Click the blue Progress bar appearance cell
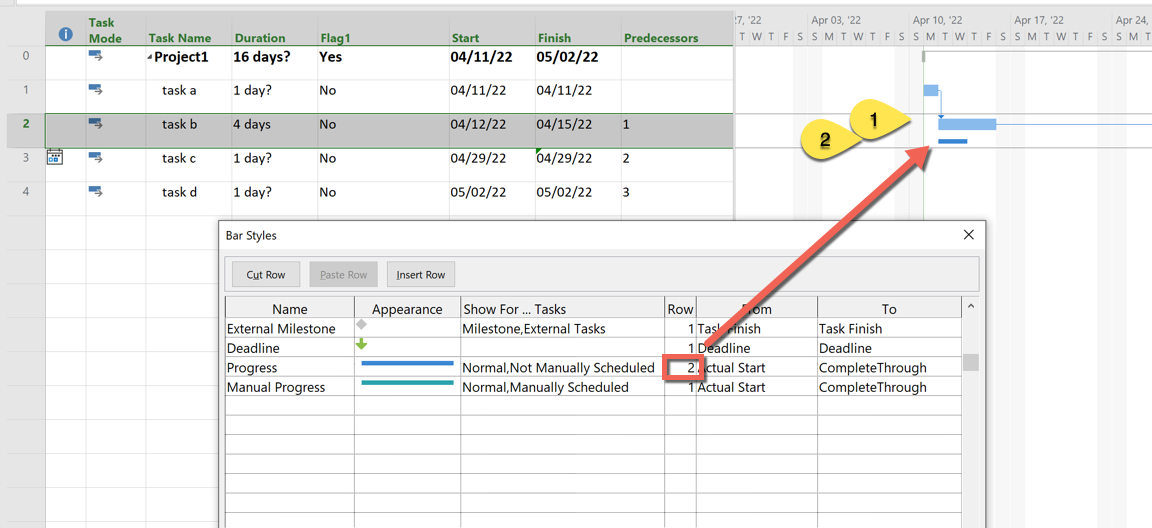The height and width of the screenshot is (528, 1152). coord(407,367)
